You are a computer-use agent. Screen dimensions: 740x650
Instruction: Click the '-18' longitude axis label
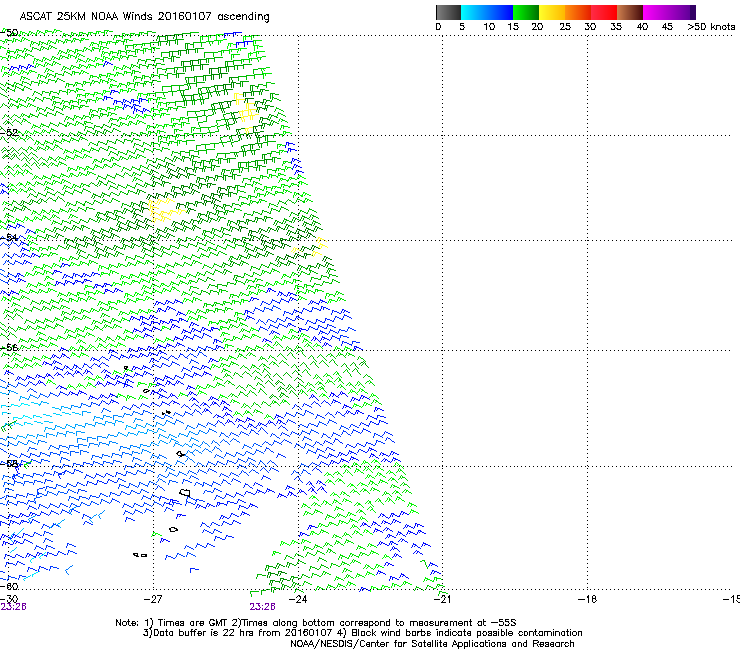(587, 599)
